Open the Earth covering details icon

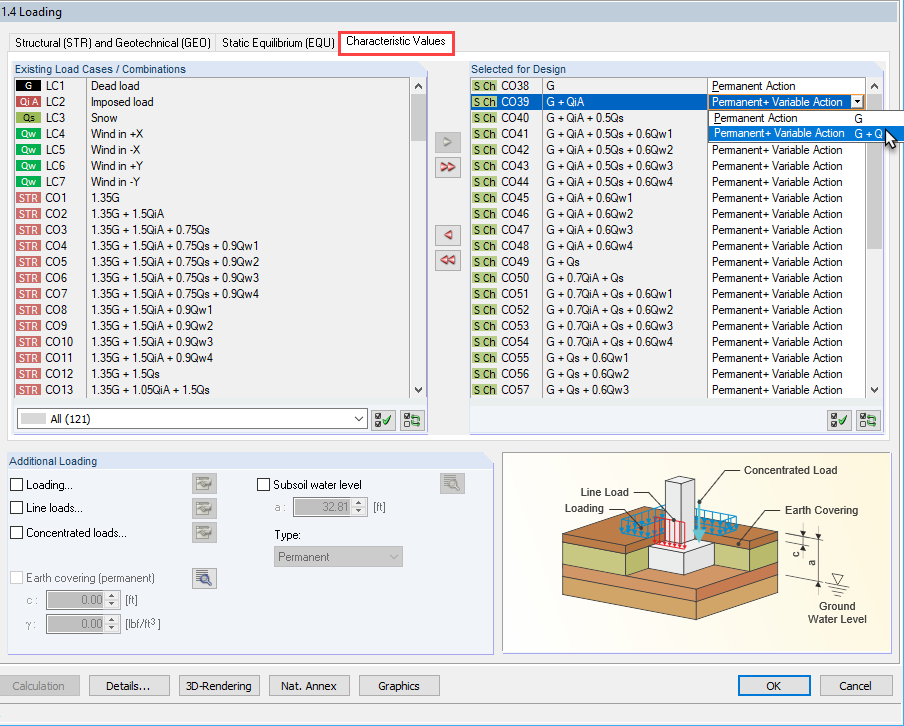204,578
